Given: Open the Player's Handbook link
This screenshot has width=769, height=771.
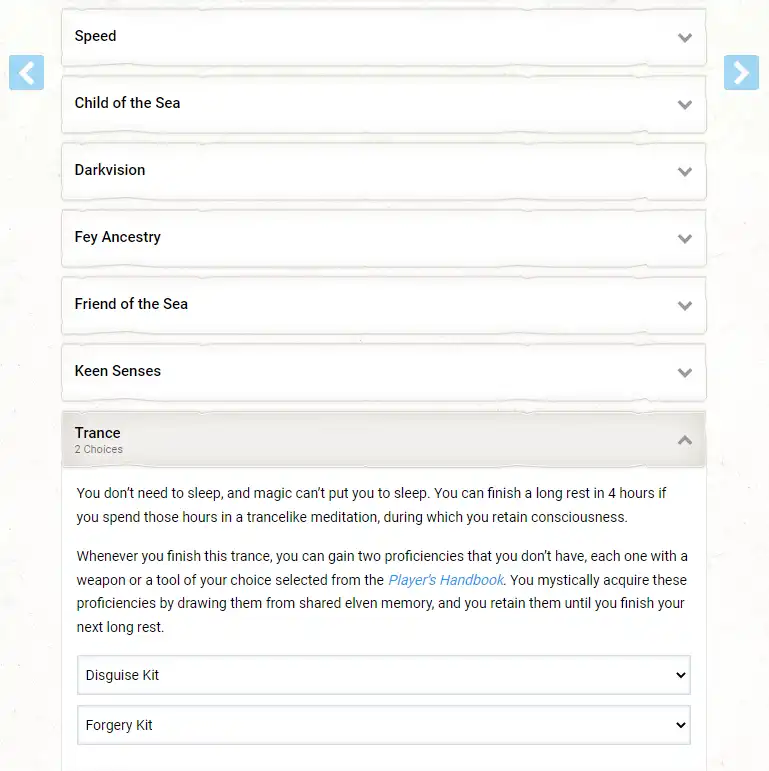Looking at the screenshot, I should click(446, 580).
